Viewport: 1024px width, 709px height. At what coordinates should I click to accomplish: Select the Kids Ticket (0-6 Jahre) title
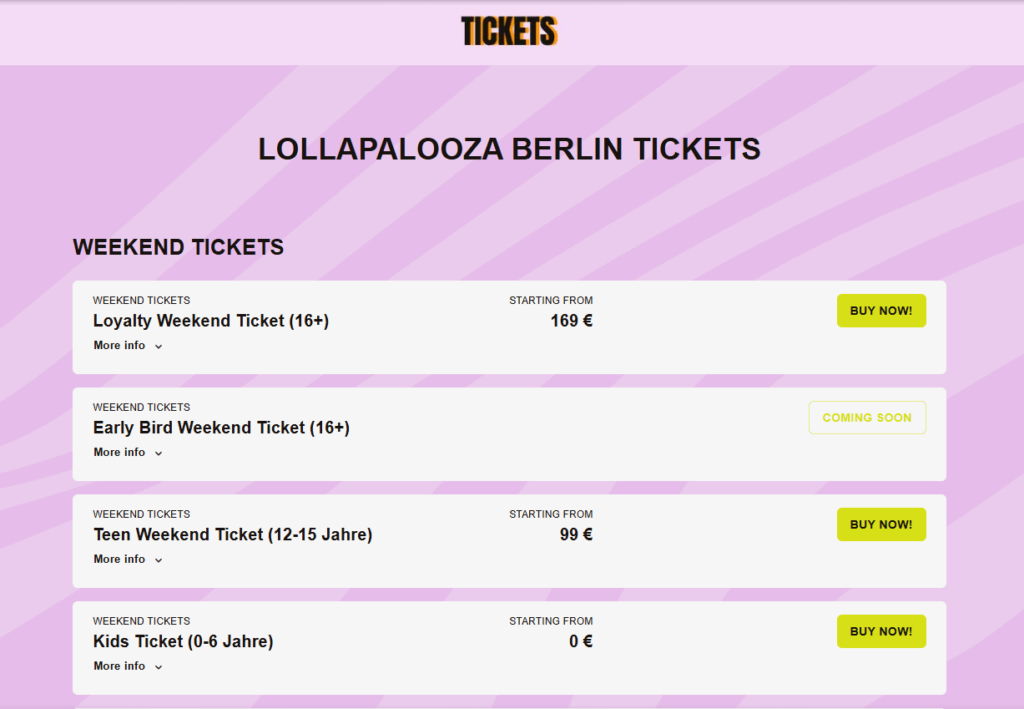click(183, 642)
